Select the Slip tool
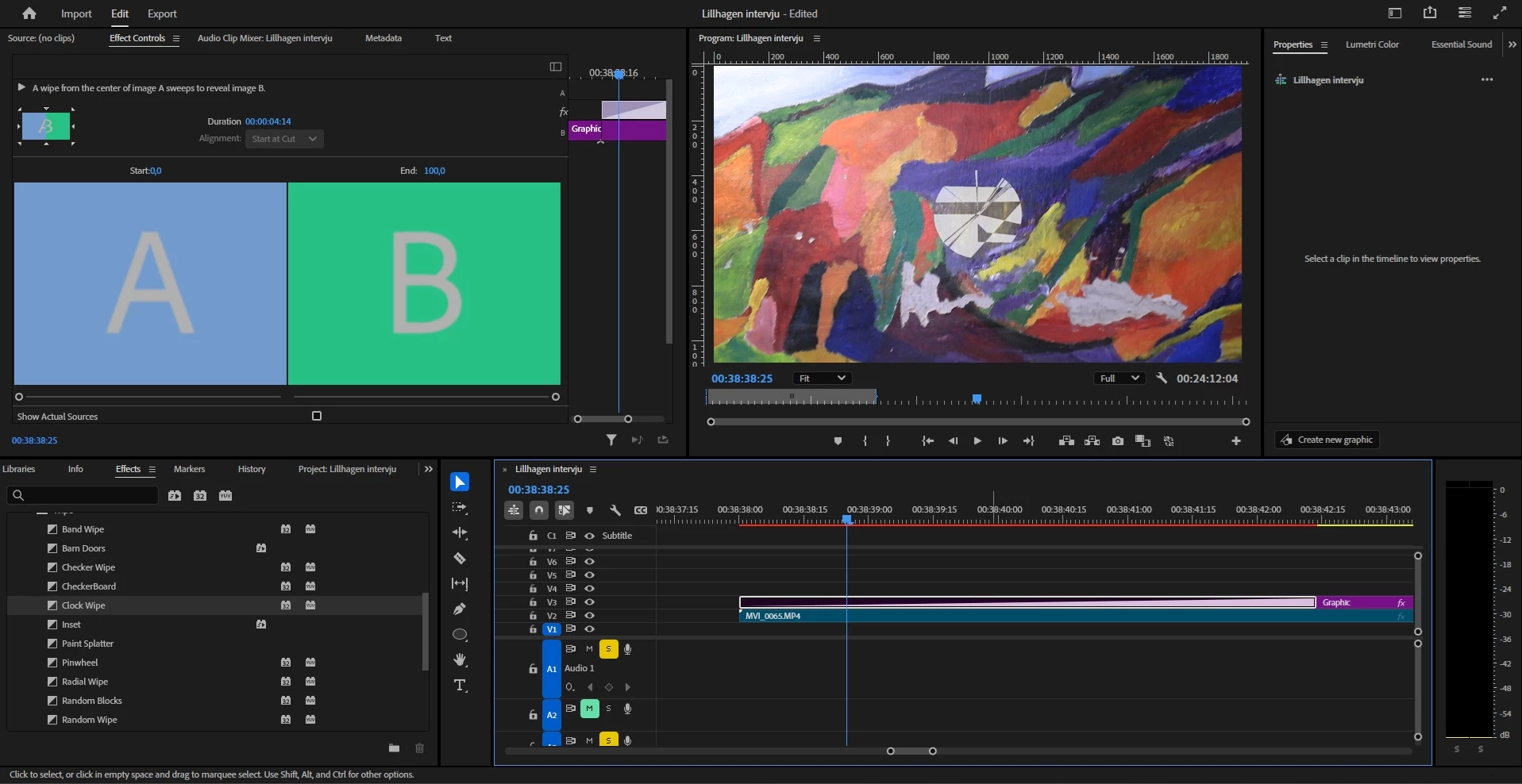This screenshot has width=1522, height=784. (x=460, y=583)
